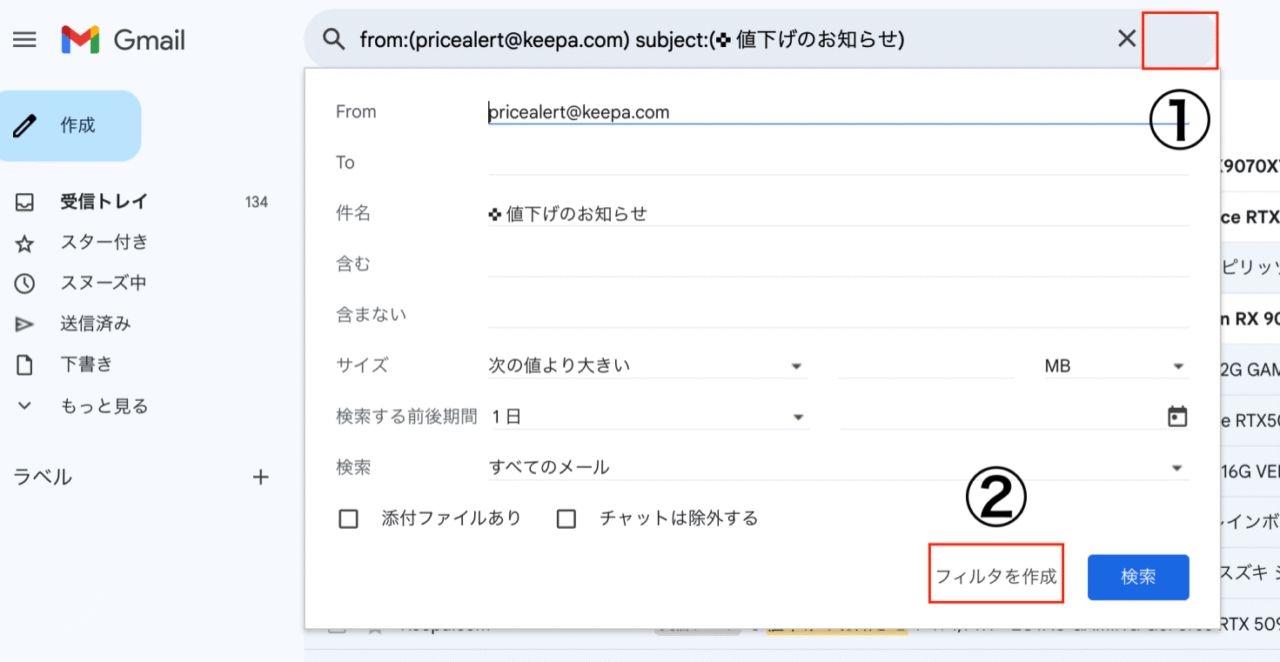Click the 134 unread count
The width and height of the screenshot is (1280, 662).
coord(256,202)
